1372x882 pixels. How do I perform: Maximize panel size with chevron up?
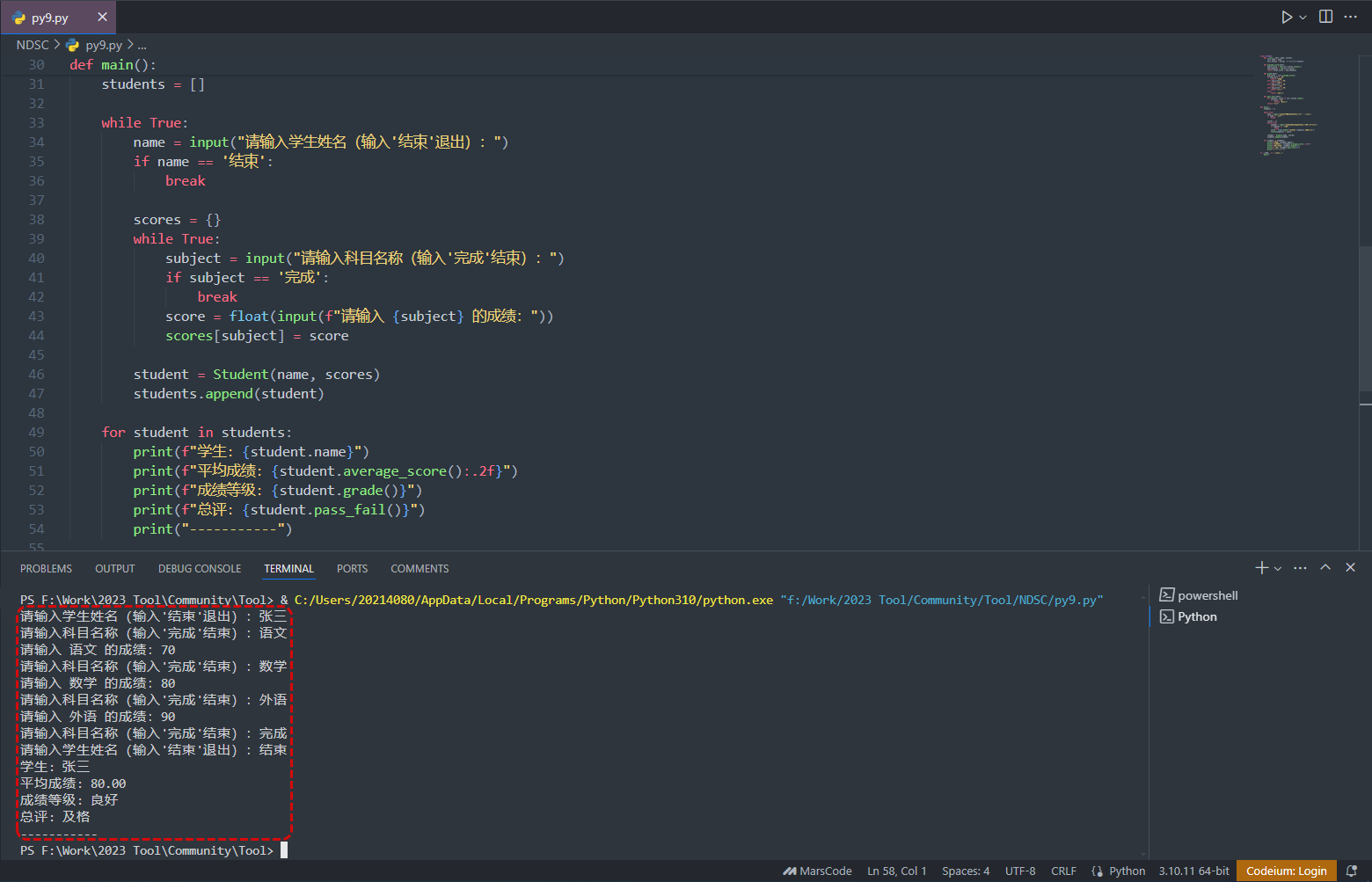[1325, 568]
